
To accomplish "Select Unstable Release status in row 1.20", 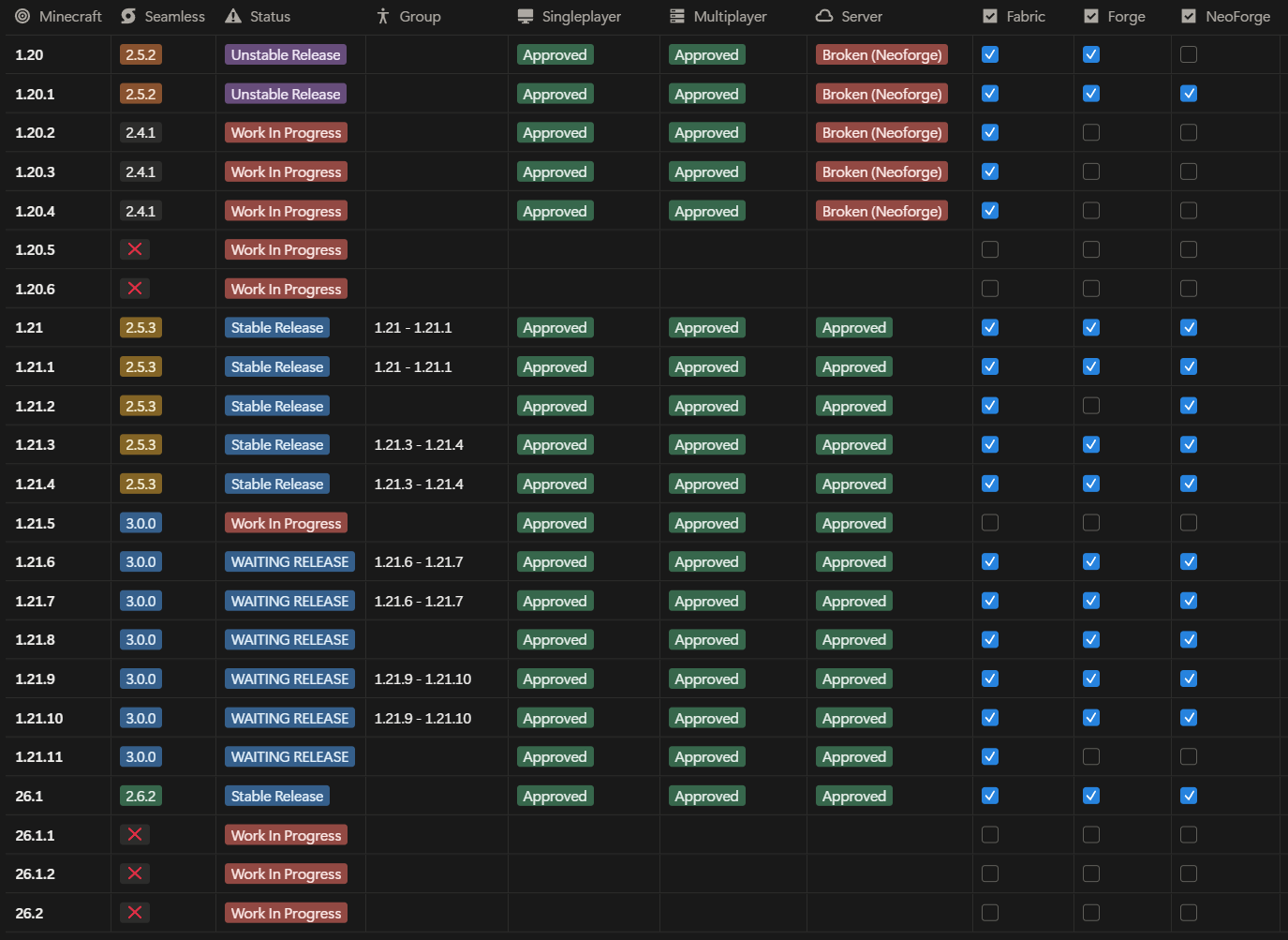I will click(x=286, y=54).
